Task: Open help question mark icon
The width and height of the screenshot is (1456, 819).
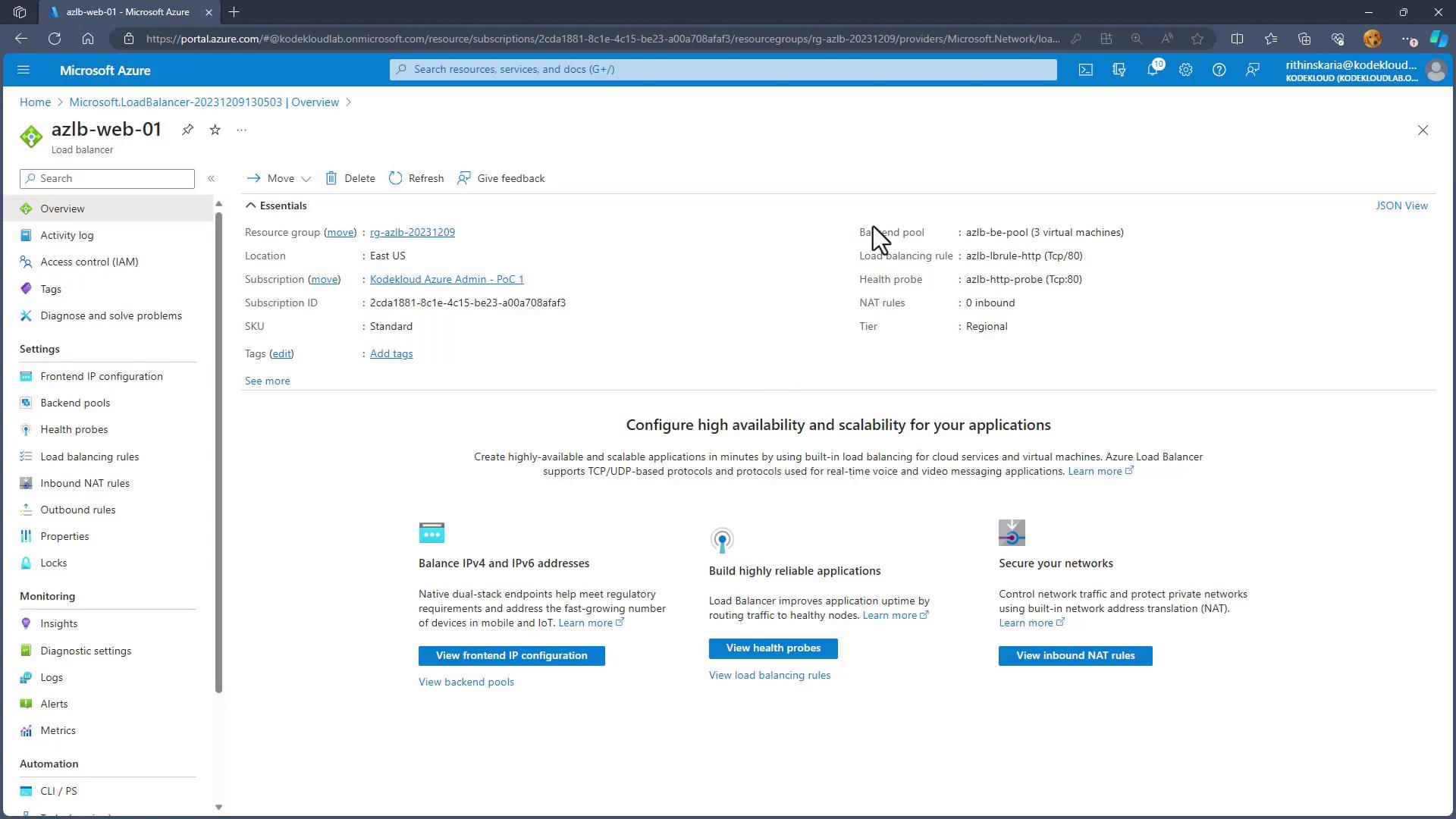Action: pyautogui.click(x=1219, y=70)
